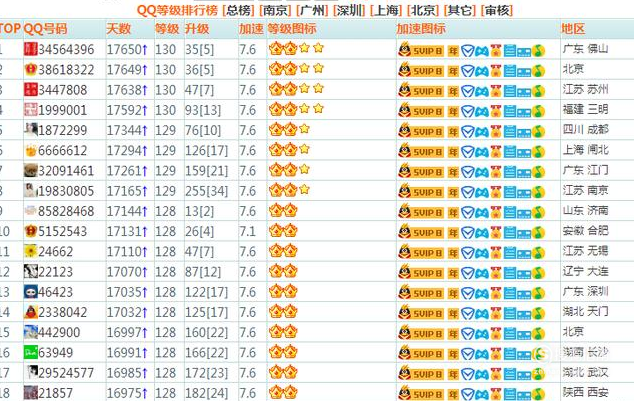This screenshot has width=634, height=401.
Task: Click the 加速图标 column header
Action: [421, 29]
